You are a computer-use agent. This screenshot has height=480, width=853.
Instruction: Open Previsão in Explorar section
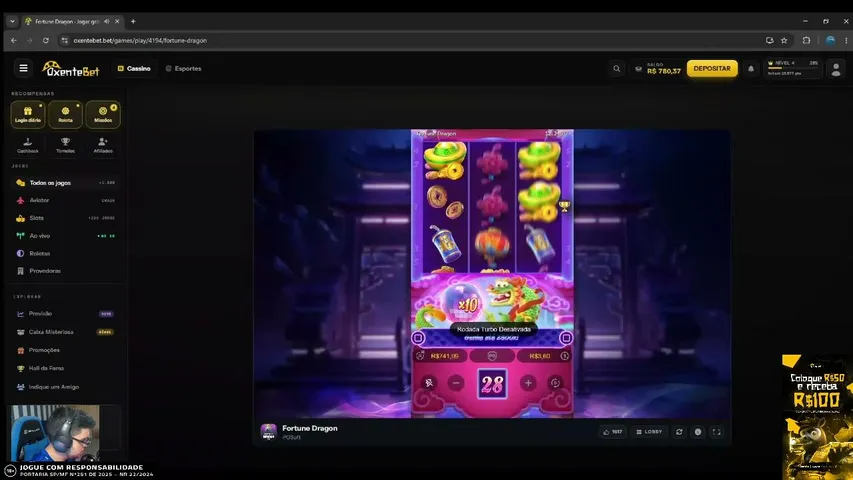tap(65, 313)
